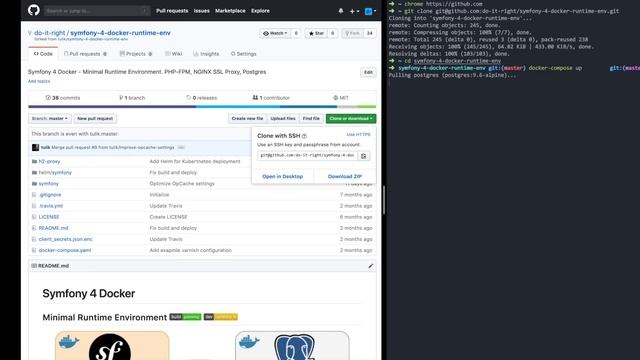Click the repository language color bar
Viewport: 640px width, 360px height.
pos(202,107)
